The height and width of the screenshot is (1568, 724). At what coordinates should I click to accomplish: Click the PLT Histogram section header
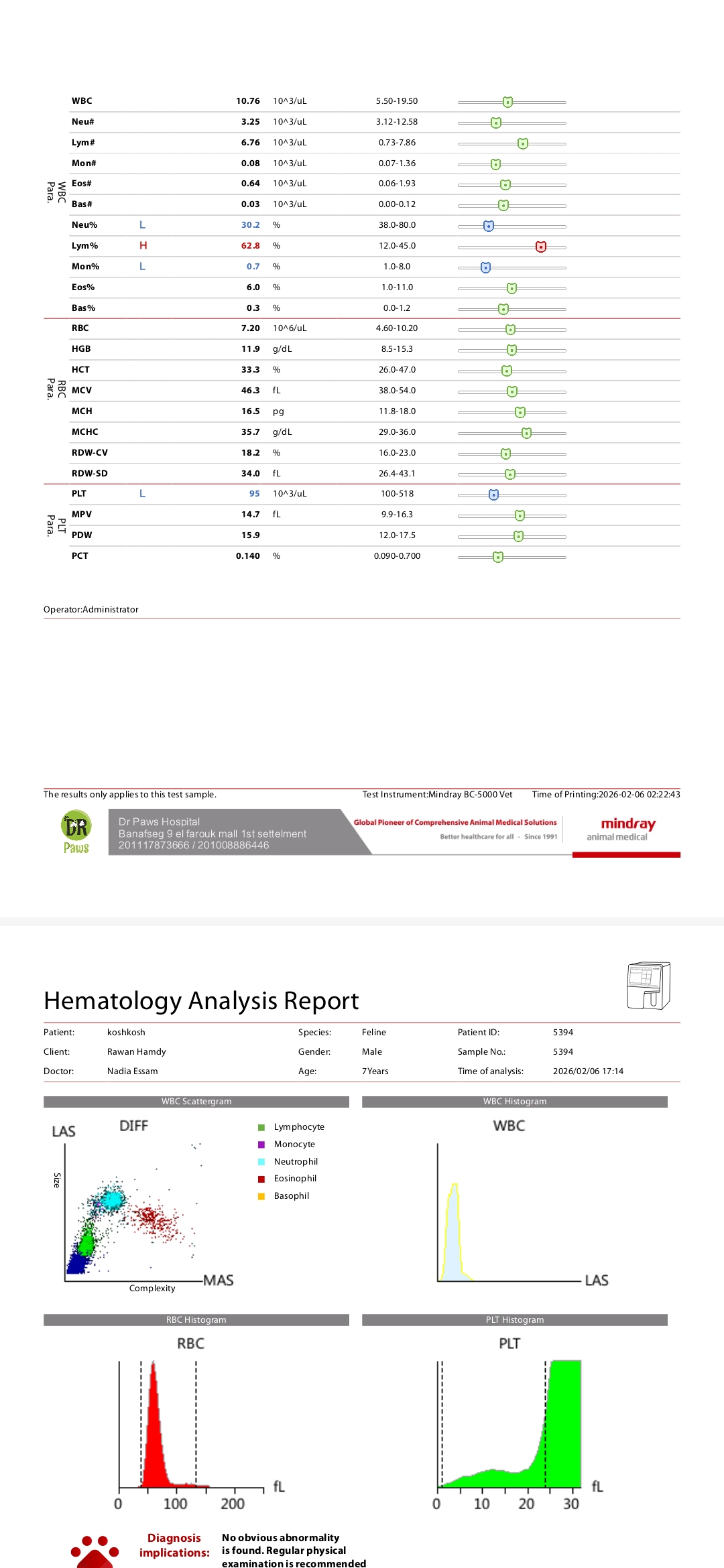pos(514,1319)
